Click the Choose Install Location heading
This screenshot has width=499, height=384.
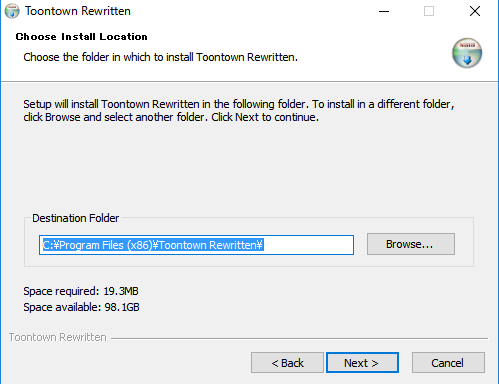pyautogui.click(x=81, y=37)
